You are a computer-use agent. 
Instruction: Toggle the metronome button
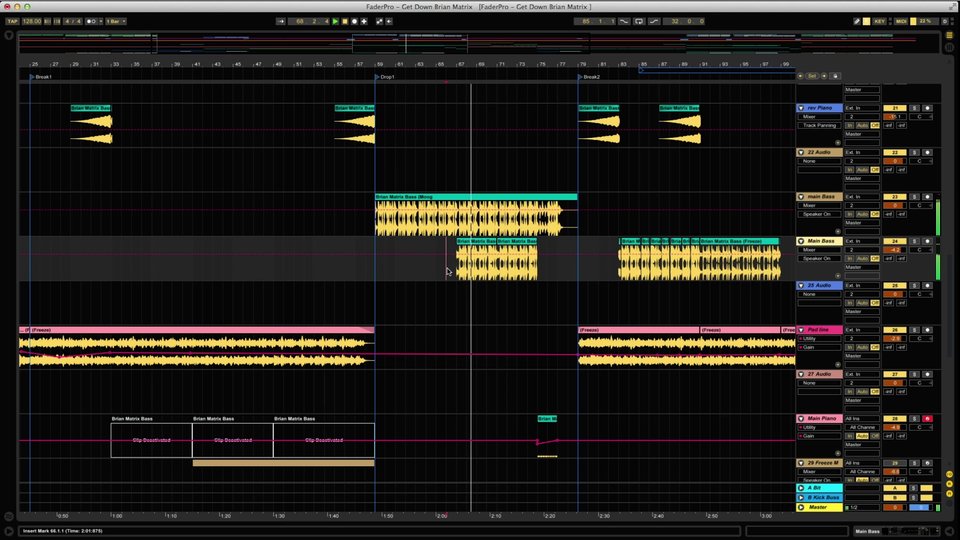click(91, 21)
